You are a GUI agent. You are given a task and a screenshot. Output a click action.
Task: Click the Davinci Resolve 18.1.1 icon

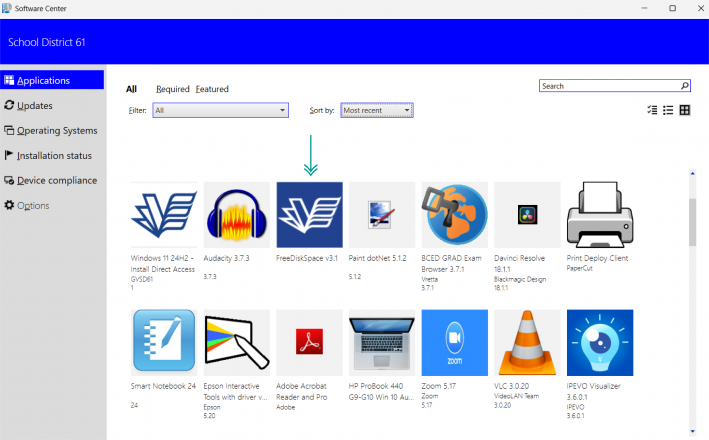[527, 215]
